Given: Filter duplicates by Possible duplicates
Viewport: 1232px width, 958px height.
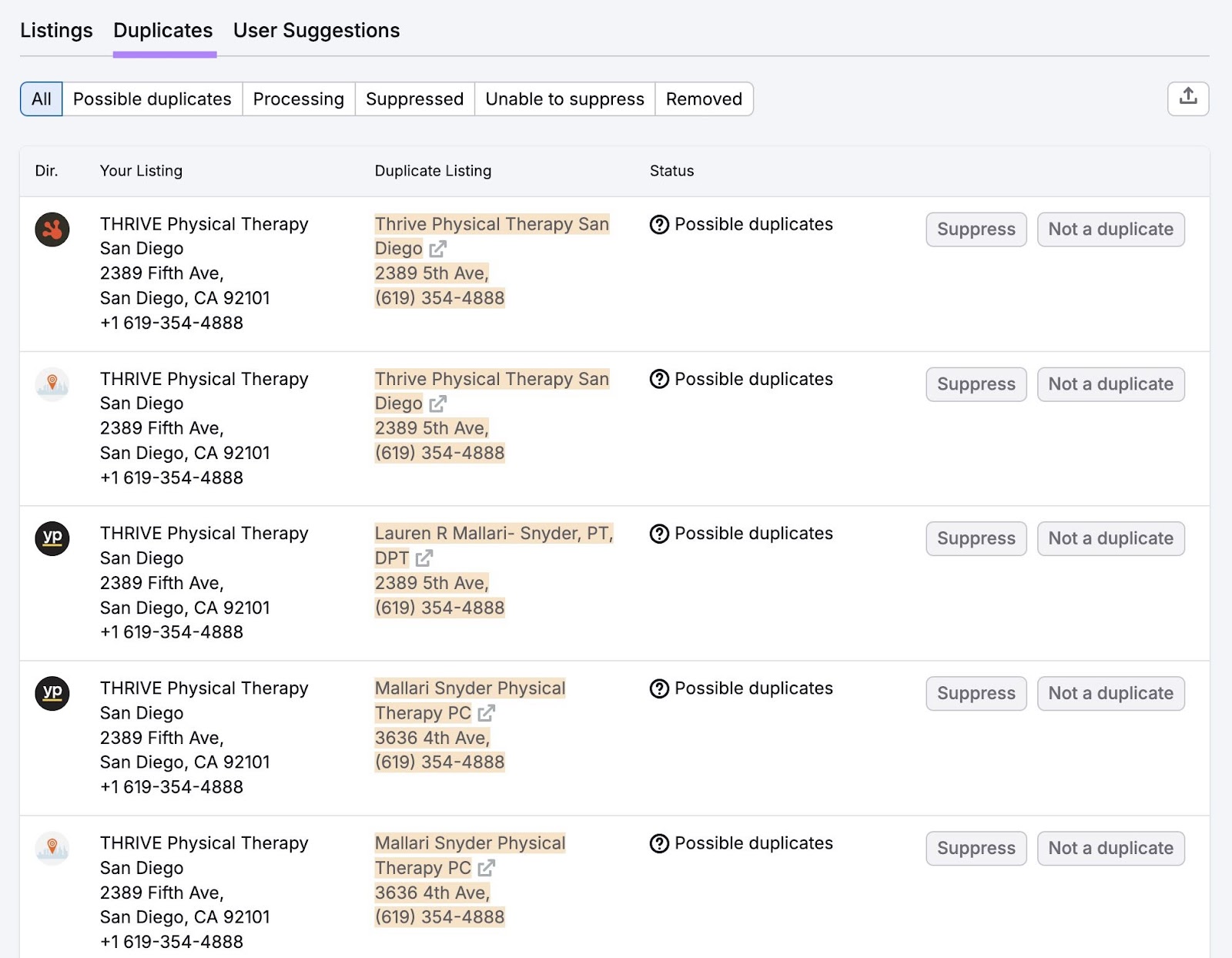Looking at the screenshot, I should click(152, 99).
